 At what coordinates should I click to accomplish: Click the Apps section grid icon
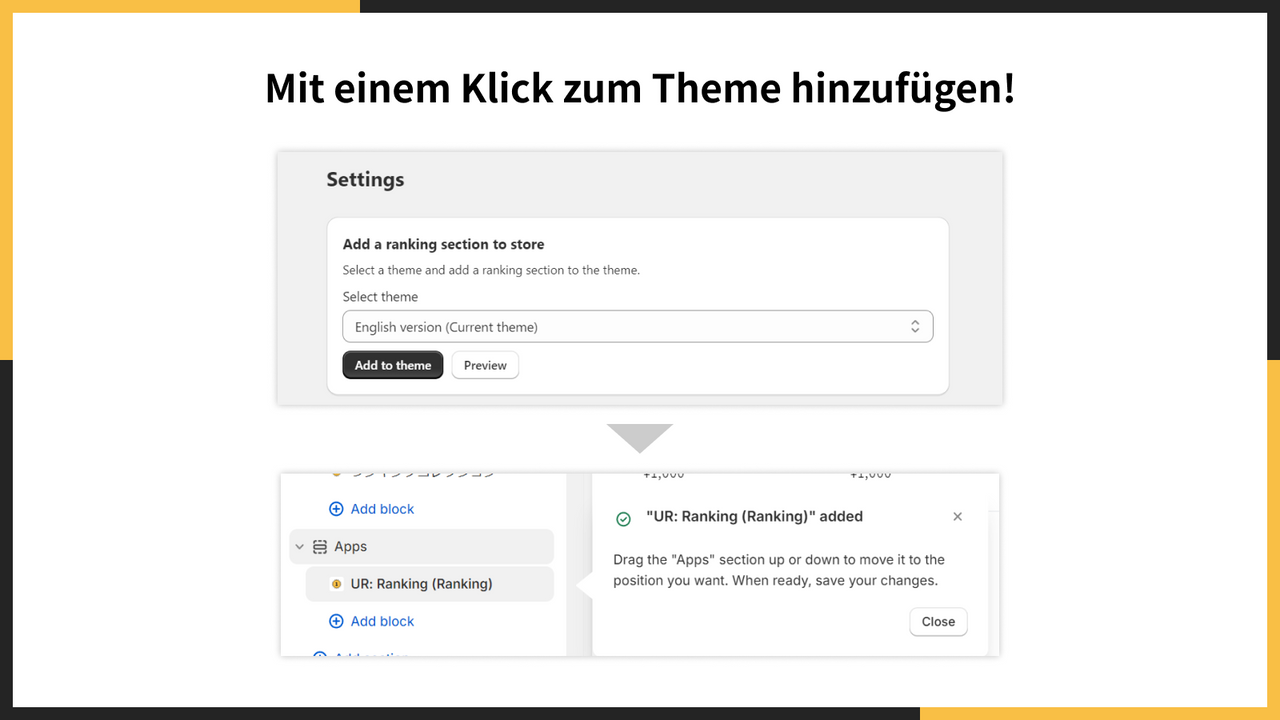tap(320, 547)
